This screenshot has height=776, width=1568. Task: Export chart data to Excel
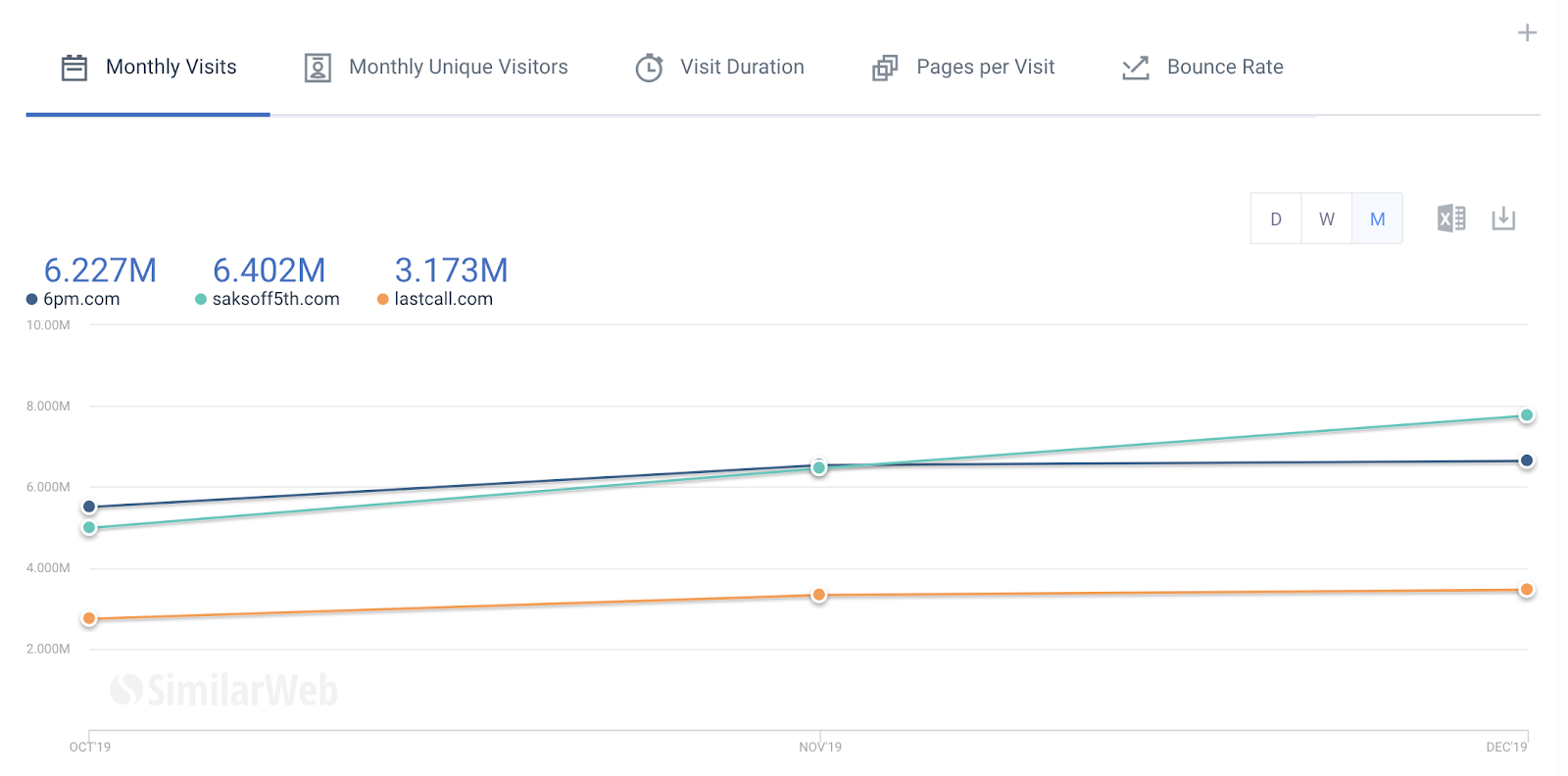tap(1451, 218)
